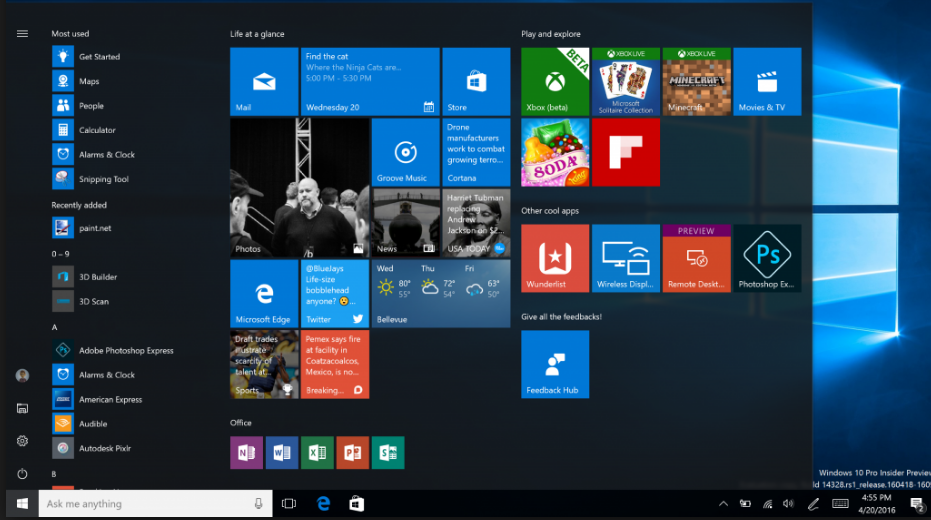Open Action Center notifications icon
931x520 pixels.
tap(917, 505)
